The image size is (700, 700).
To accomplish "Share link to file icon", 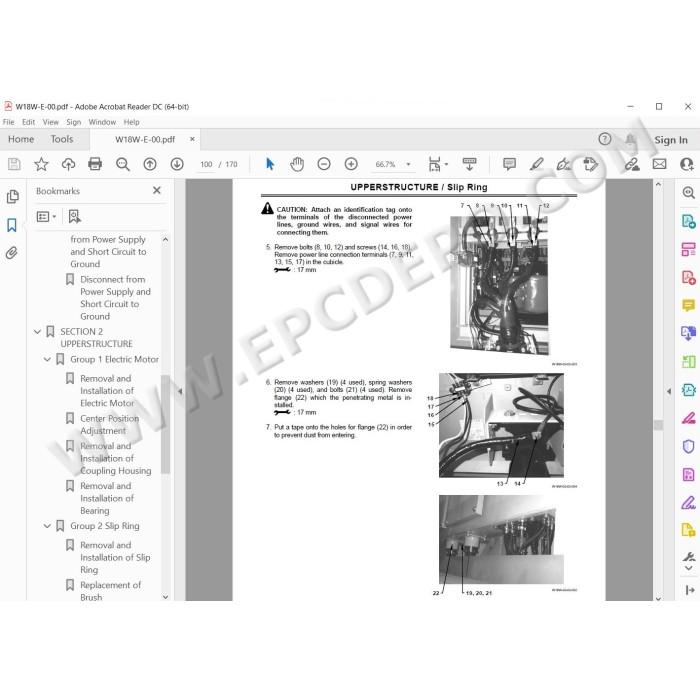I will click(x=632, y=164).
